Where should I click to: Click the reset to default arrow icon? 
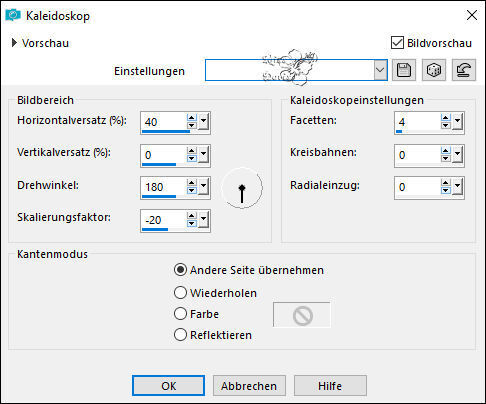pyautogui.click(x=464, y=70)
